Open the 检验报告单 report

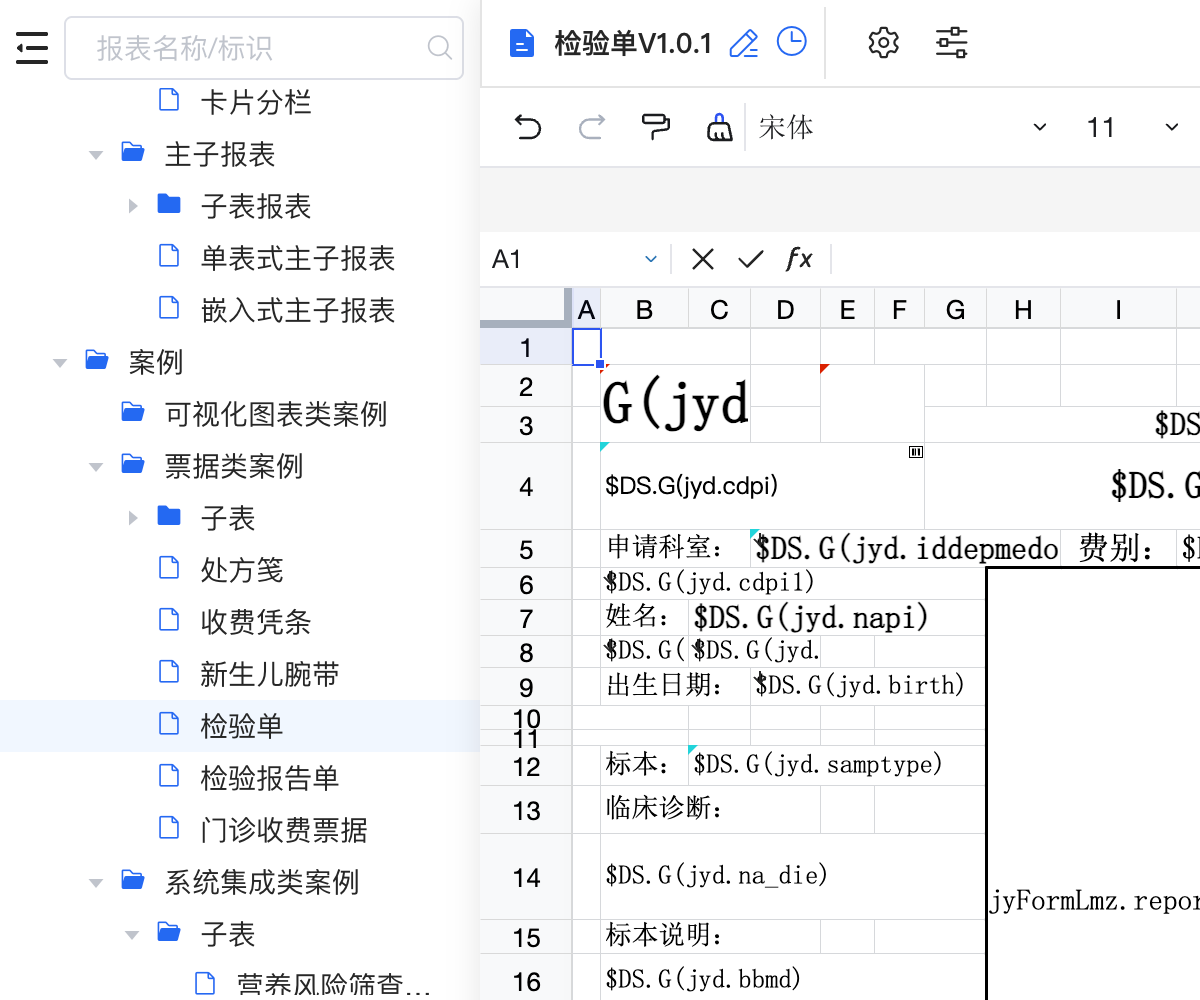pos(270,778)
